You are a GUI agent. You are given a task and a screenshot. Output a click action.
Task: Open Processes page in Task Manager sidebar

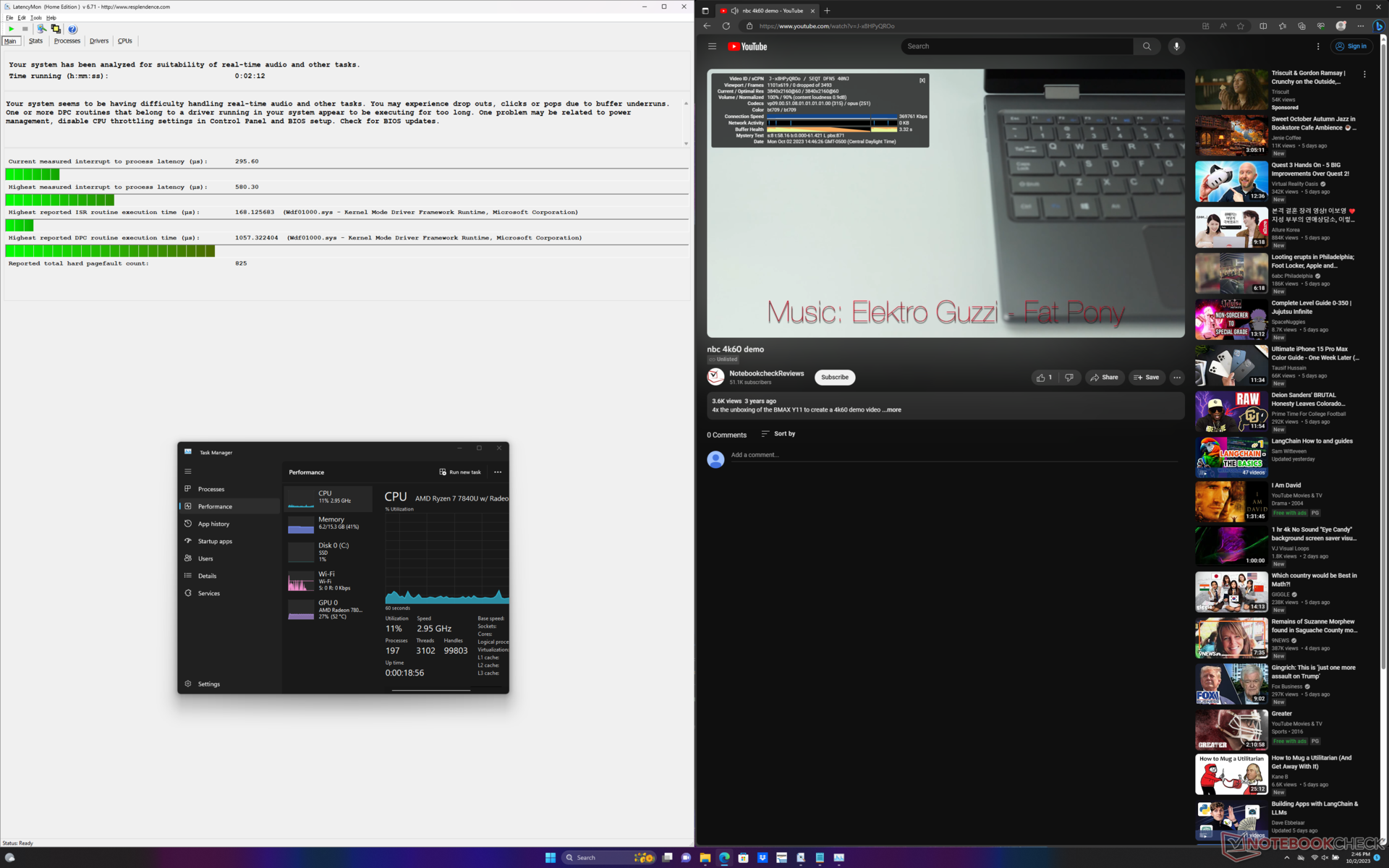(x=229, y=489)
